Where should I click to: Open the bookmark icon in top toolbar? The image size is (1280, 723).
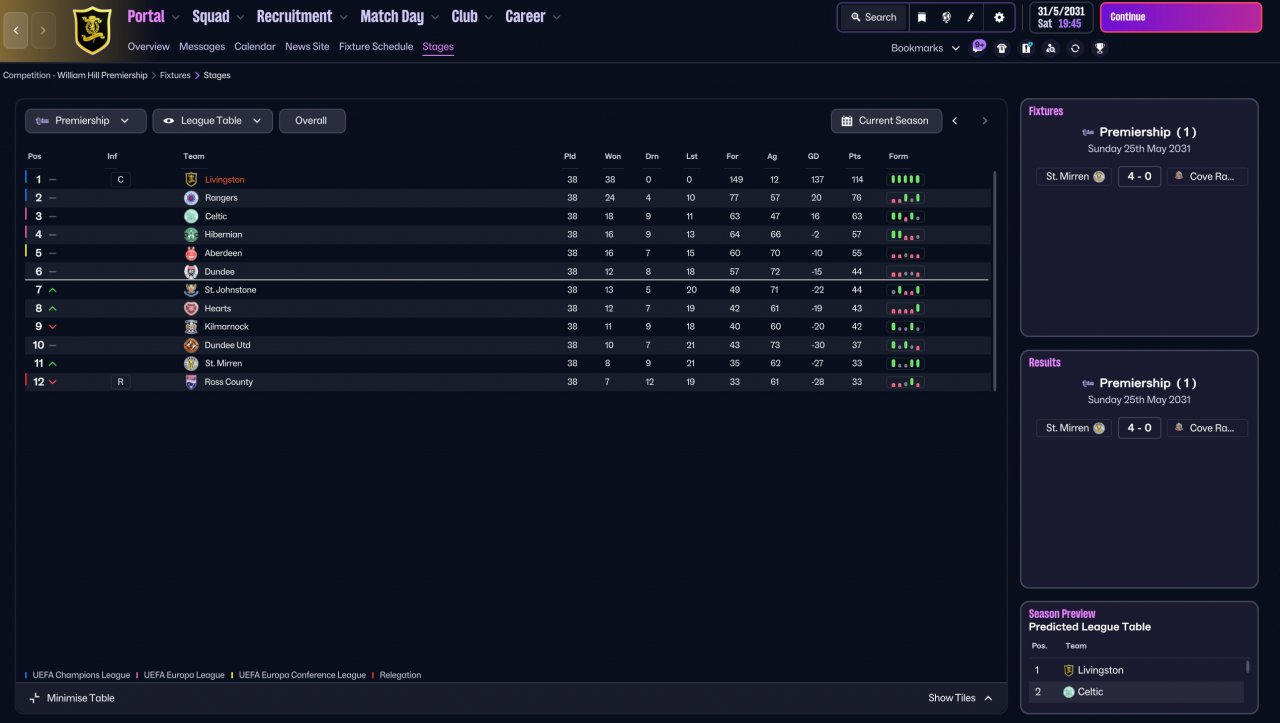tap(922, 17)
